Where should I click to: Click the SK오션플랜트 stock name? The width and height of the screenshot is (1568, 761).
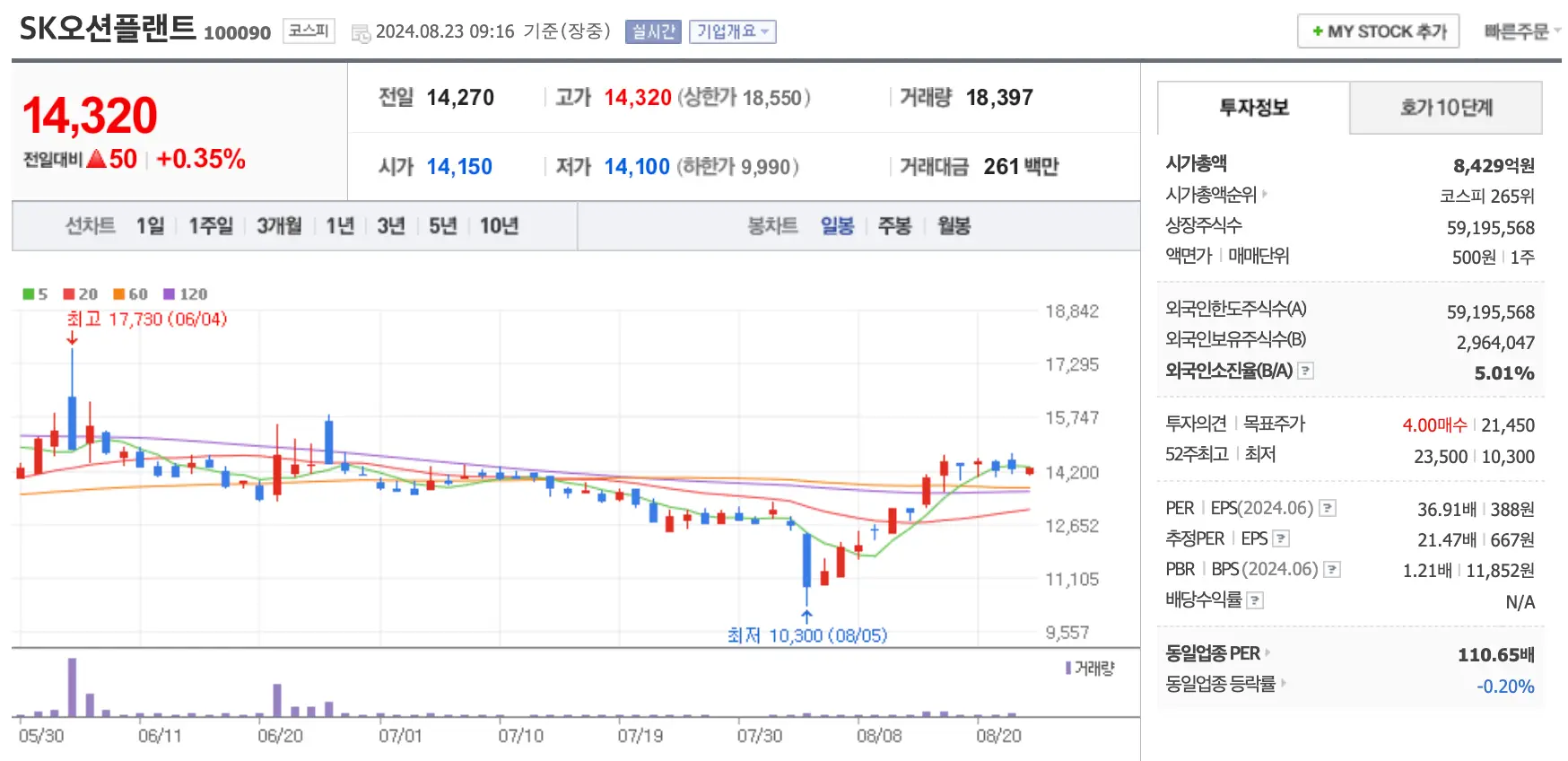pyautogui.click(x=108, y=29)
